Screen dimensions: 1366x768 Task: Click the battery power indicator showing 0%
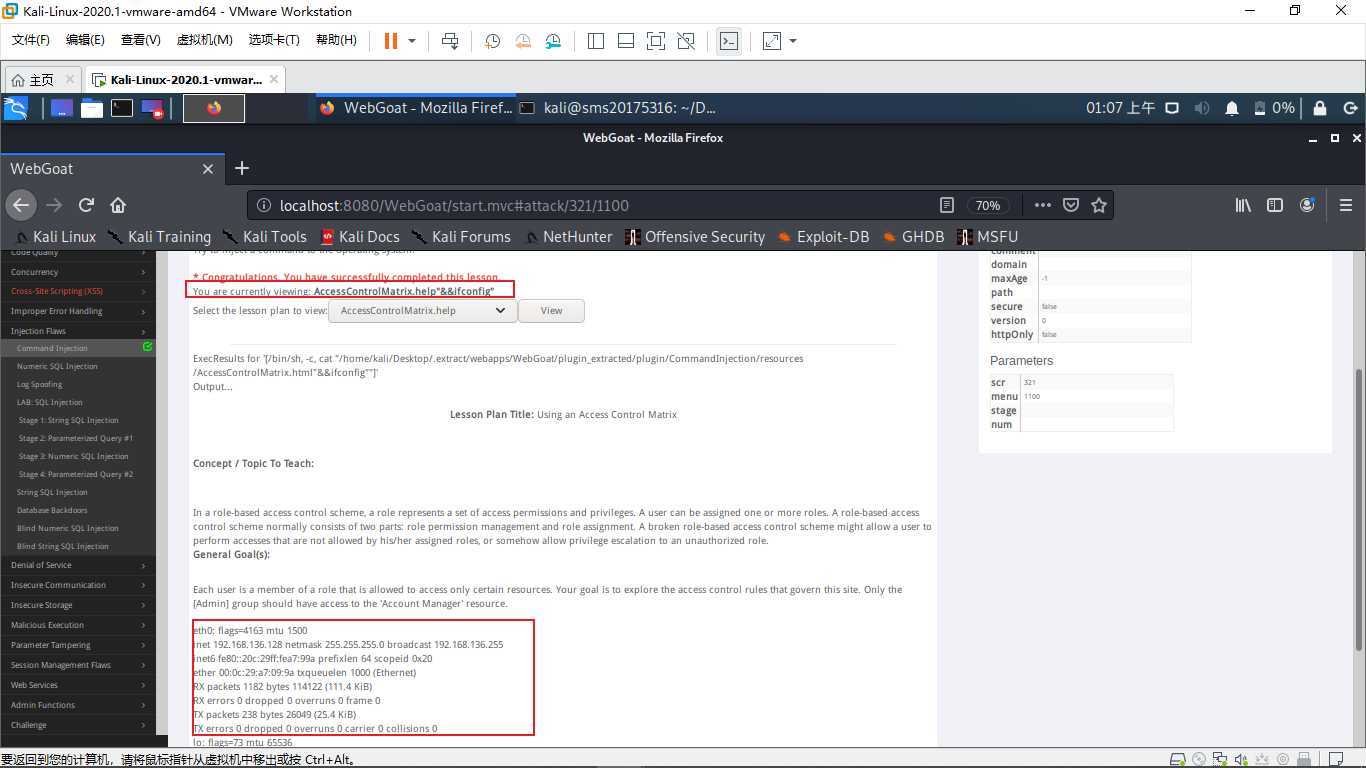1275,108
